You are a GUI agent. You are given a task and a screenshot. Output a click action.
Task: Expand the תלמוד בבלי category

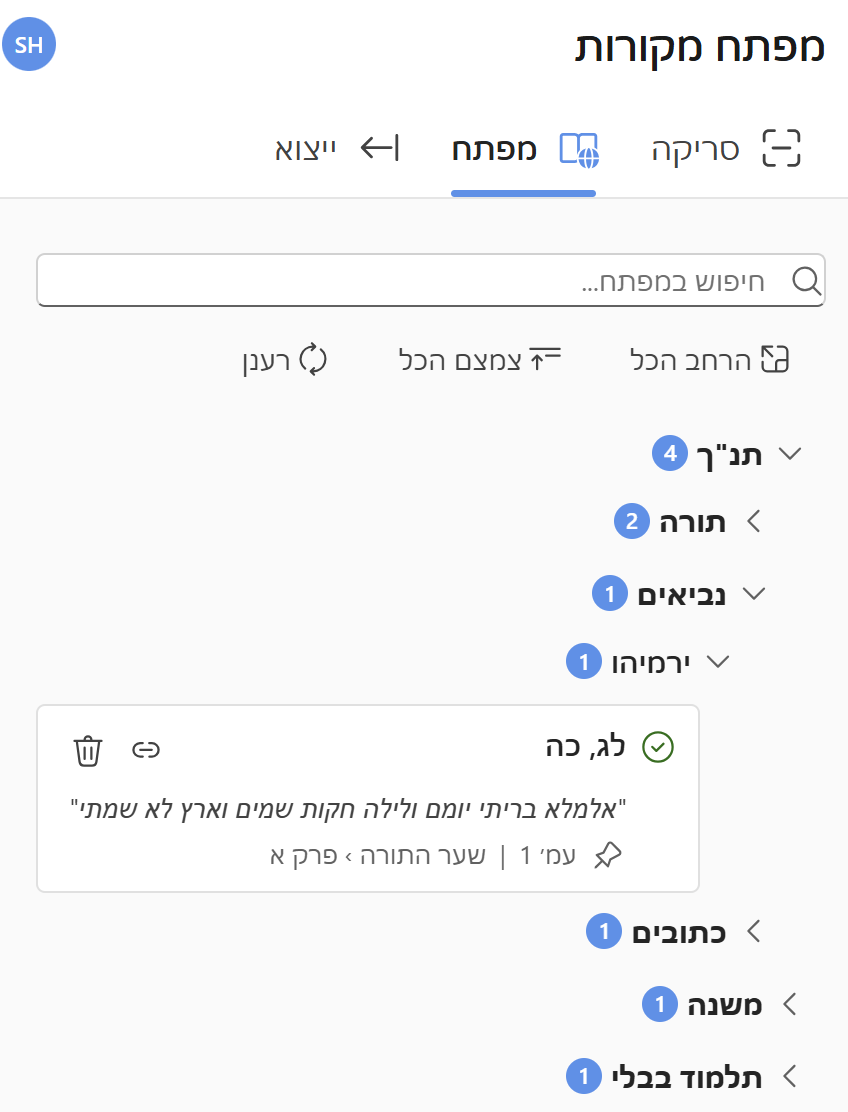tap(789, 1077)
